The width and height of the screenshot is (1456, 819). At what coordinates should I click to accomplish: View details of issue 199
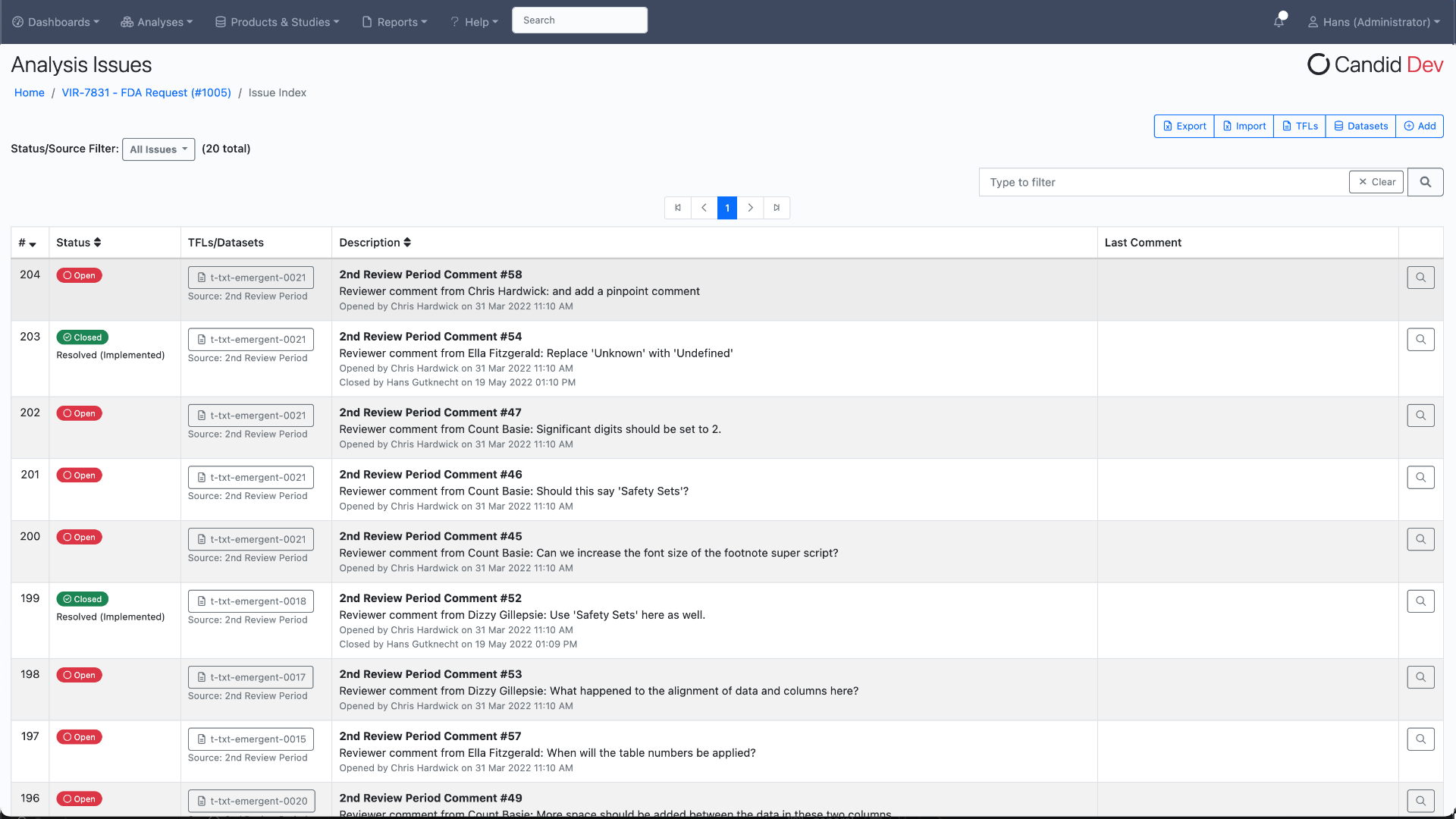(x=1420, y=601)
